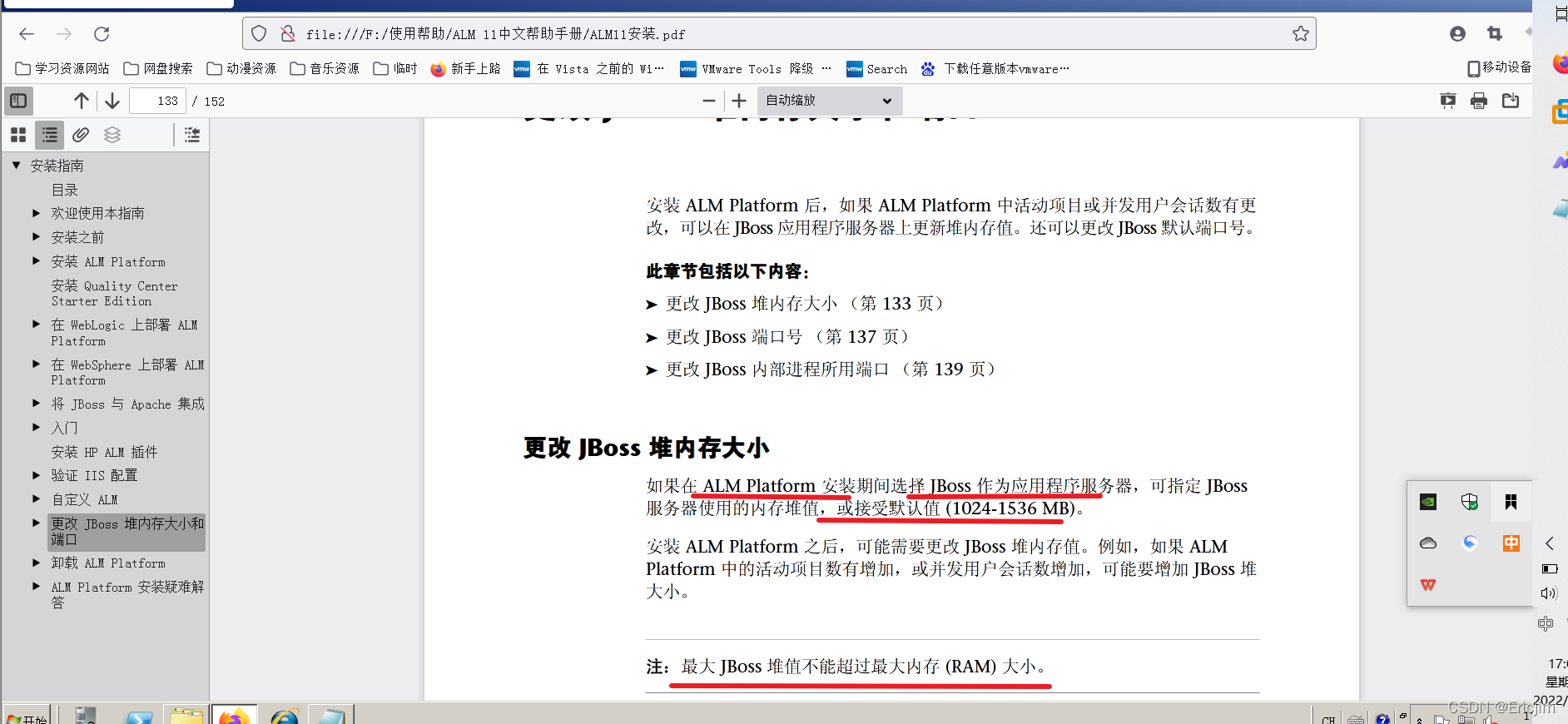Screen dimensions: 1568x724
Task: Show layers in sidebar
Action: [112, 135]
